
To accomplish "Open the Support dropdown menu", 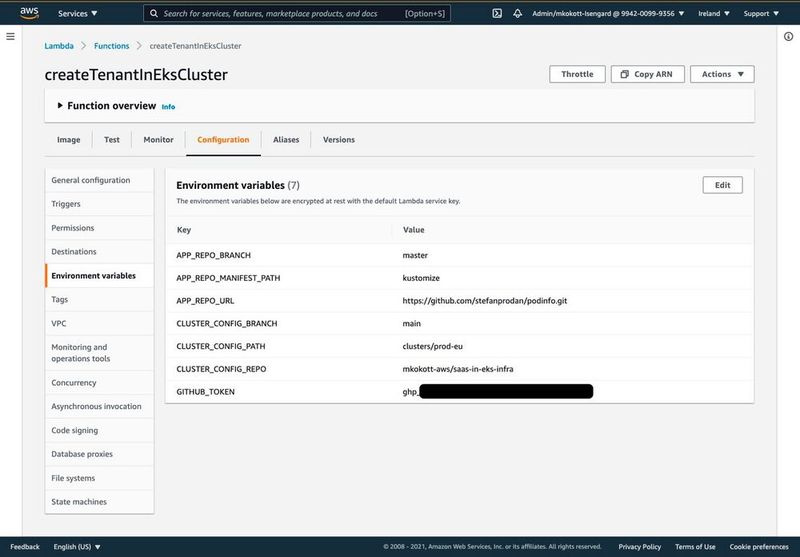I will point(761,13).
